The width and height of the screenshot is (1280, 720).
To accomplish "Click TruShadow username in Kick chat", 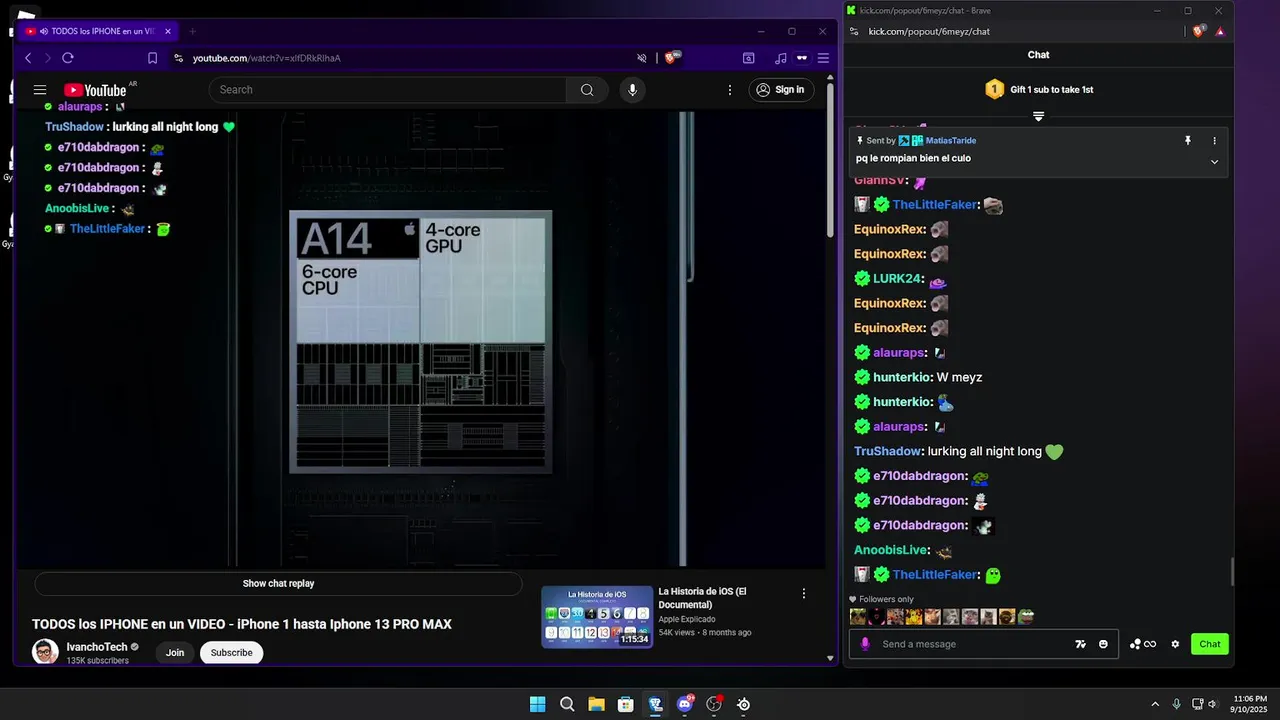I will (x=887, y=452).
